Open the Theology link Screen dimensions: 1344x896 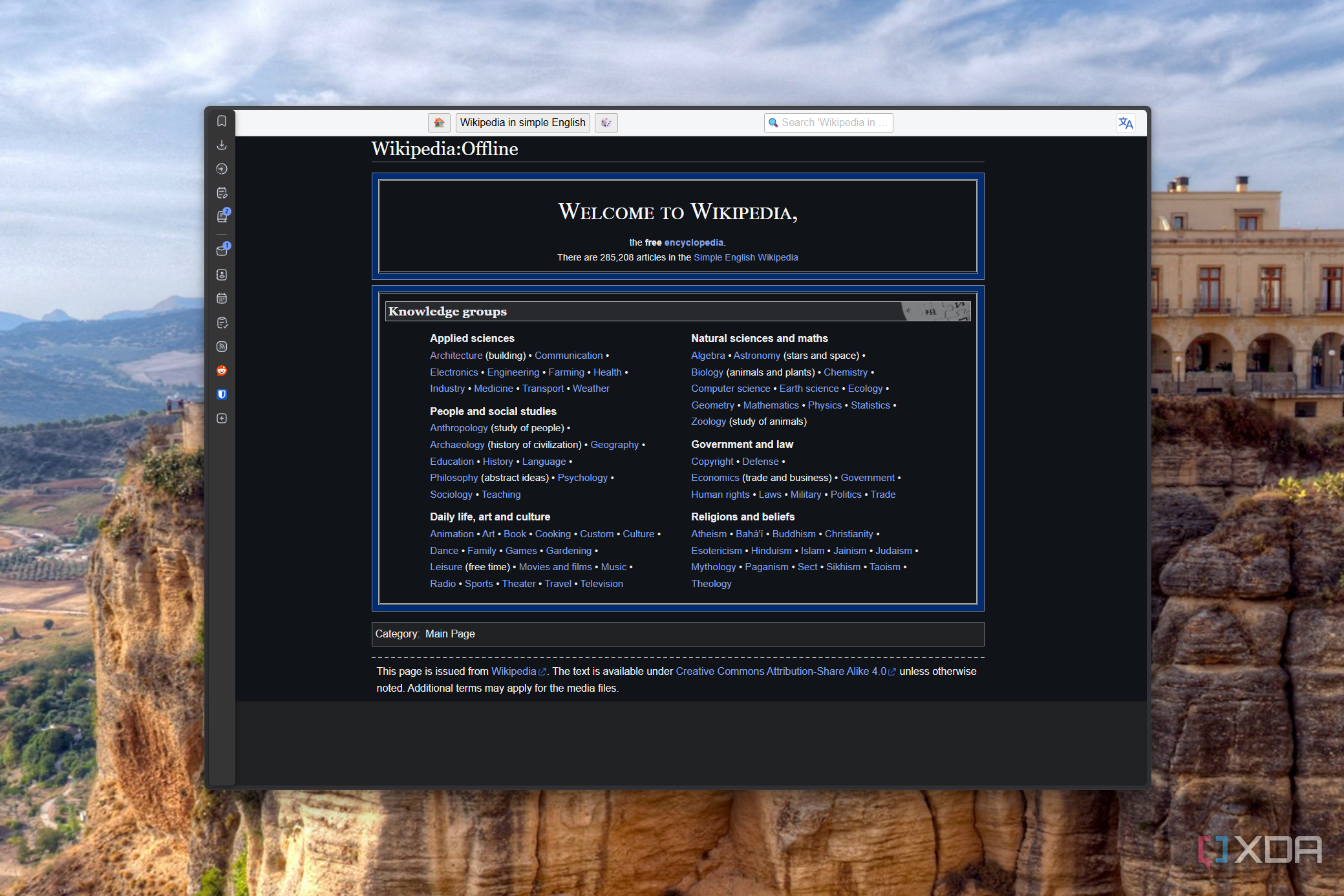tap(711, 584)
